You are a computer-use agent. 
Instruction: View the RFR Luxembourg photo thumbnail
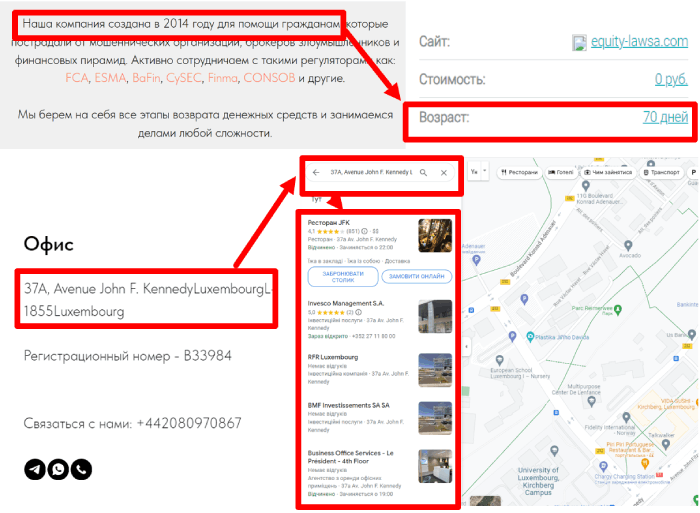click(x=435, y=370)
